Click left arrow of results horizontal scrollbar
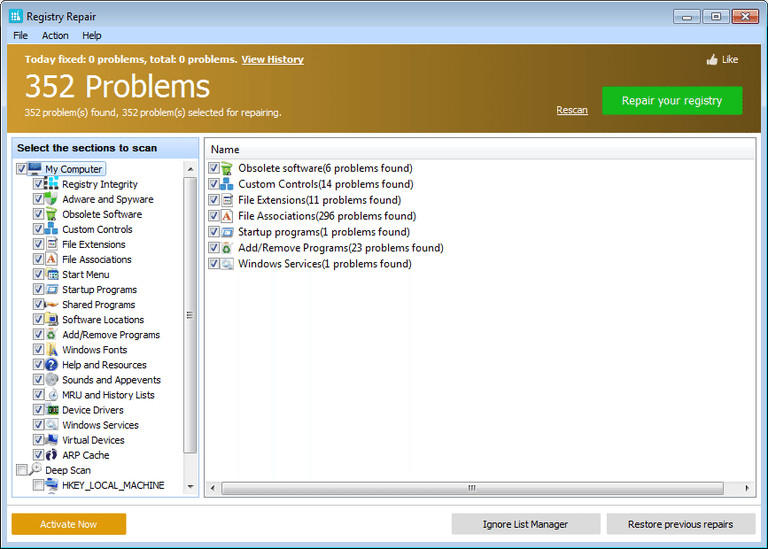Image resolution: width=768 pixels, height=549 pixels. coord(213,488)
